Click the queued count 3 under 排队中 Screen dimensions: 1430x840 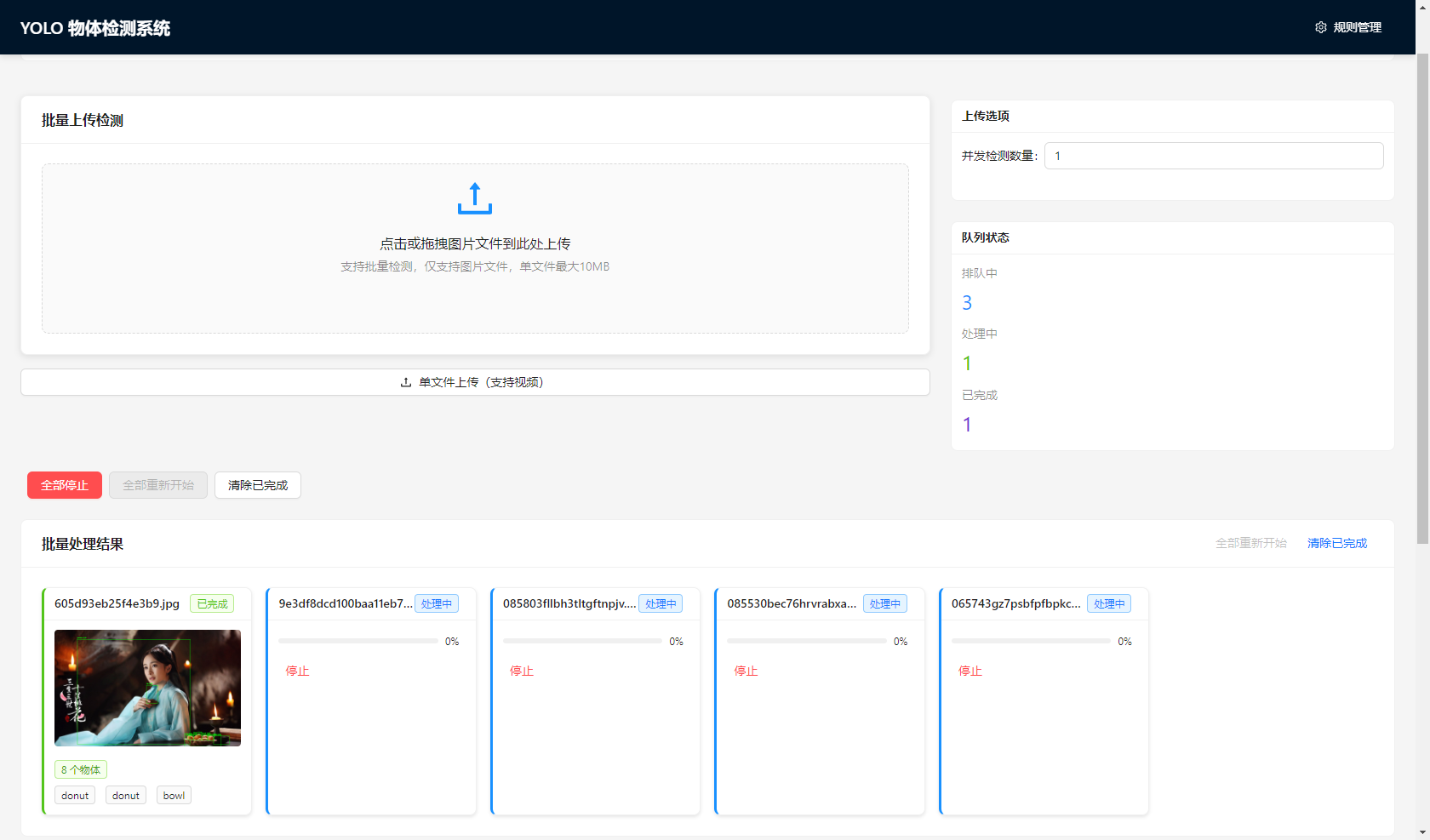point(967,303)
